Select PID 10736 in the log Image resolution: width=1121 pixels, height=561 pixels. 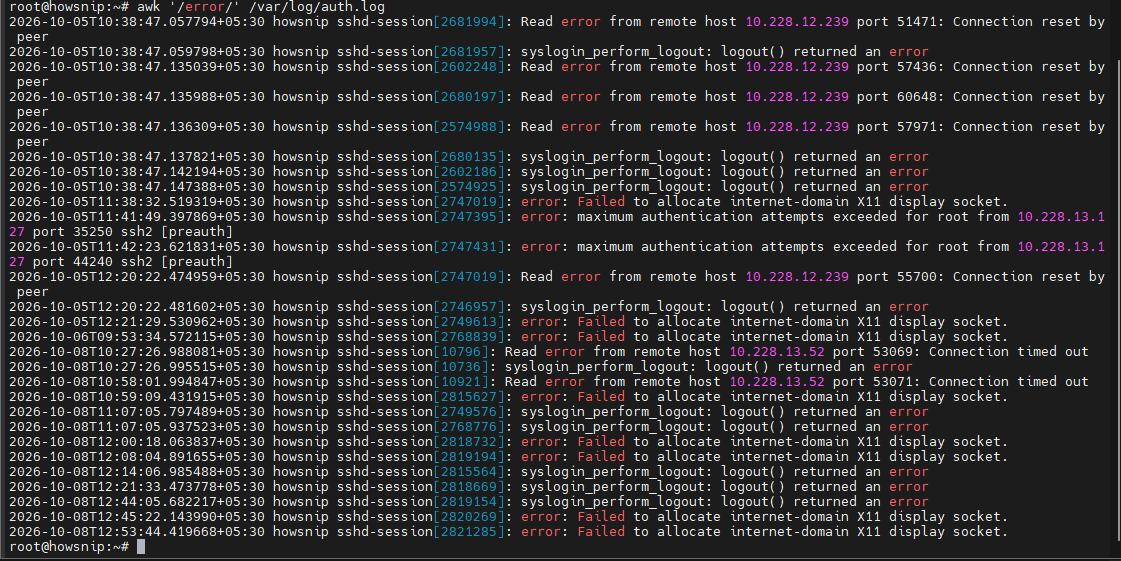pos(461,367)
